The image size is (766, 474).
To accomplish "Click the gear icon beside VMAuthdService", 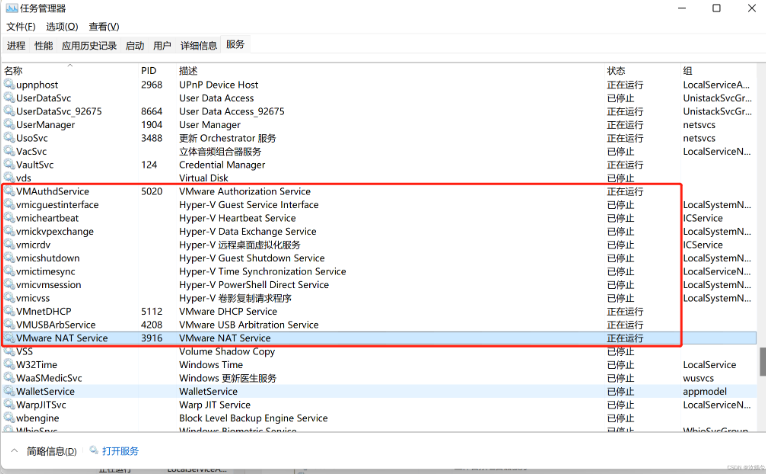I will coord(9,191).
